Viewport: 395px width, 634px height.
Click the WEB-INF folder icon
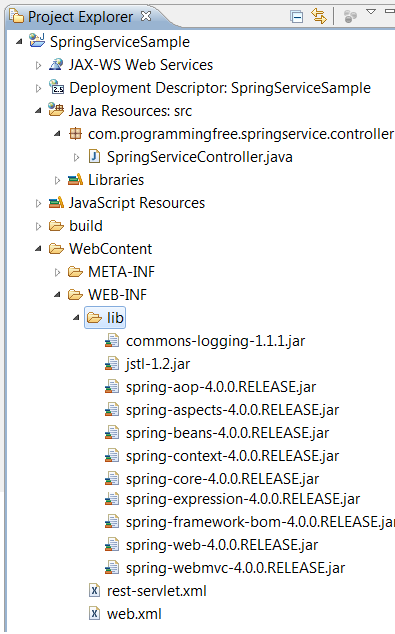pyautogui.click(x=75, y=295)
